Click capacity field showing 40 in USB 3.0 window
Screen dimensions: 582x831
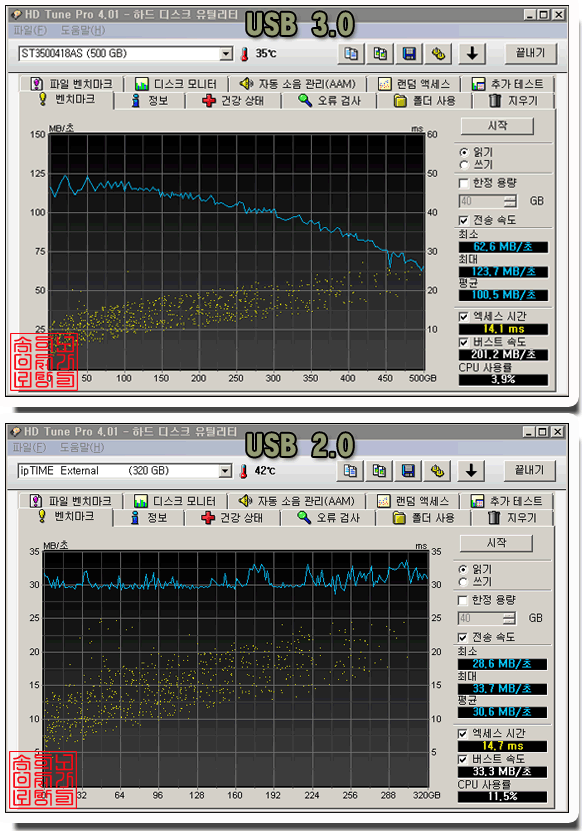(481, 201)
